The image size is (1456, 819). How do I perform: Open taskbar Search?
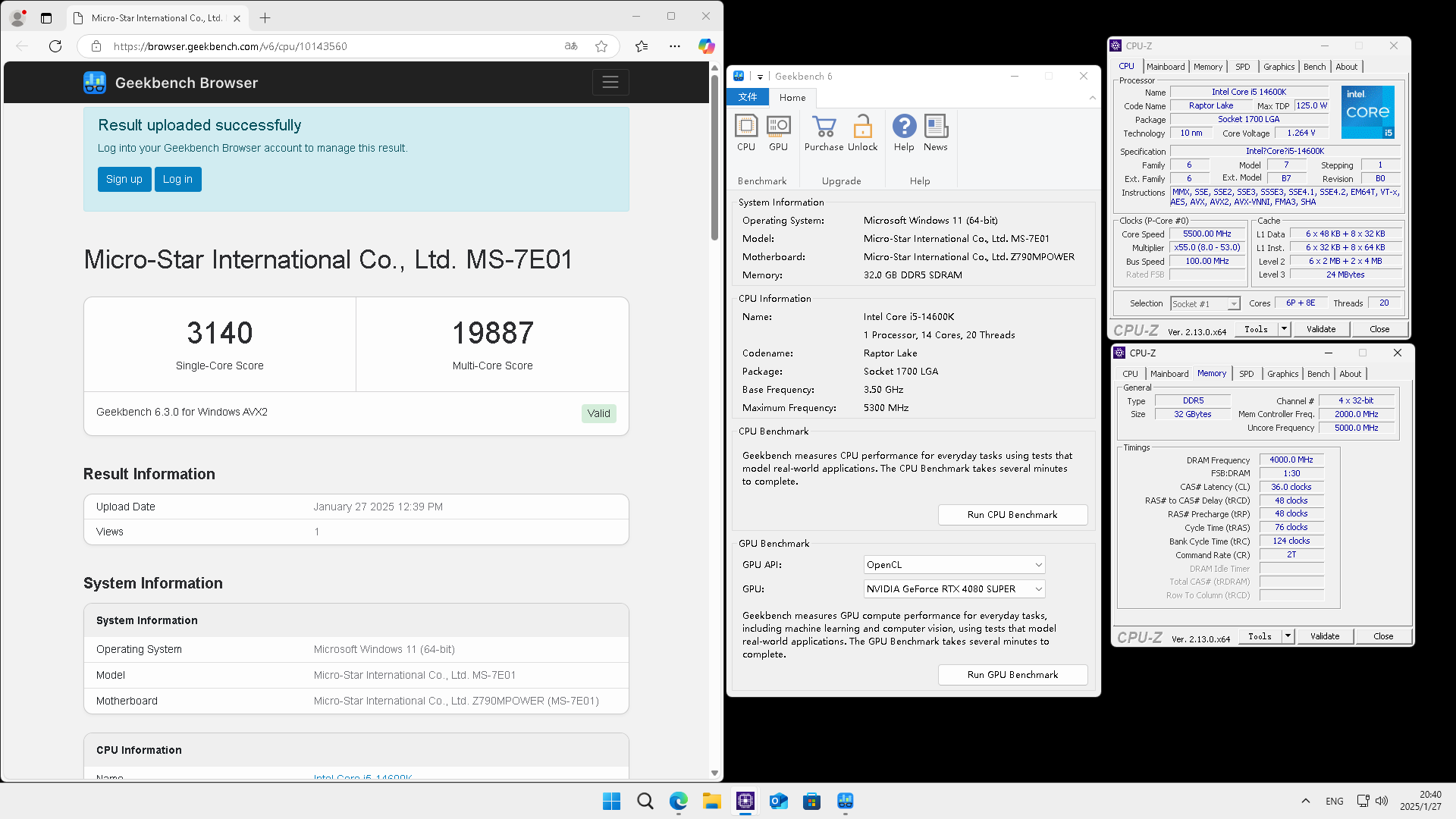coord(645,801)
